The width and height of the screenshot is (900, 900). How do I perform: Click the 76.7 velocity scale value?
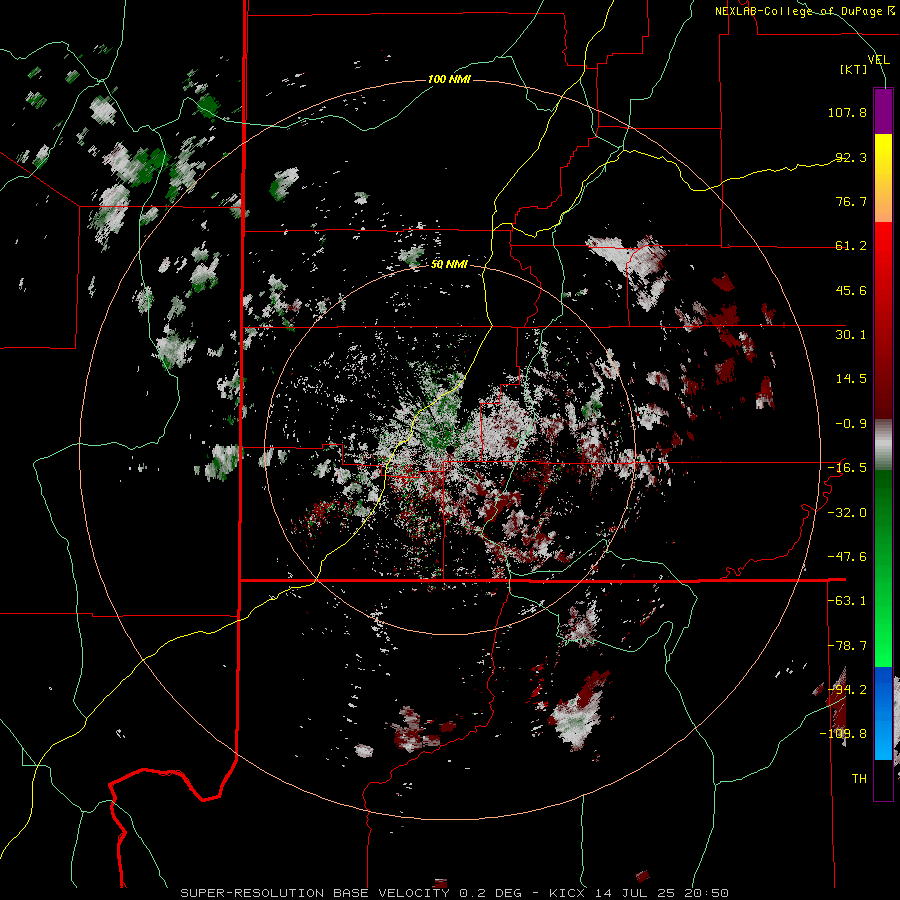pos(851,201)
